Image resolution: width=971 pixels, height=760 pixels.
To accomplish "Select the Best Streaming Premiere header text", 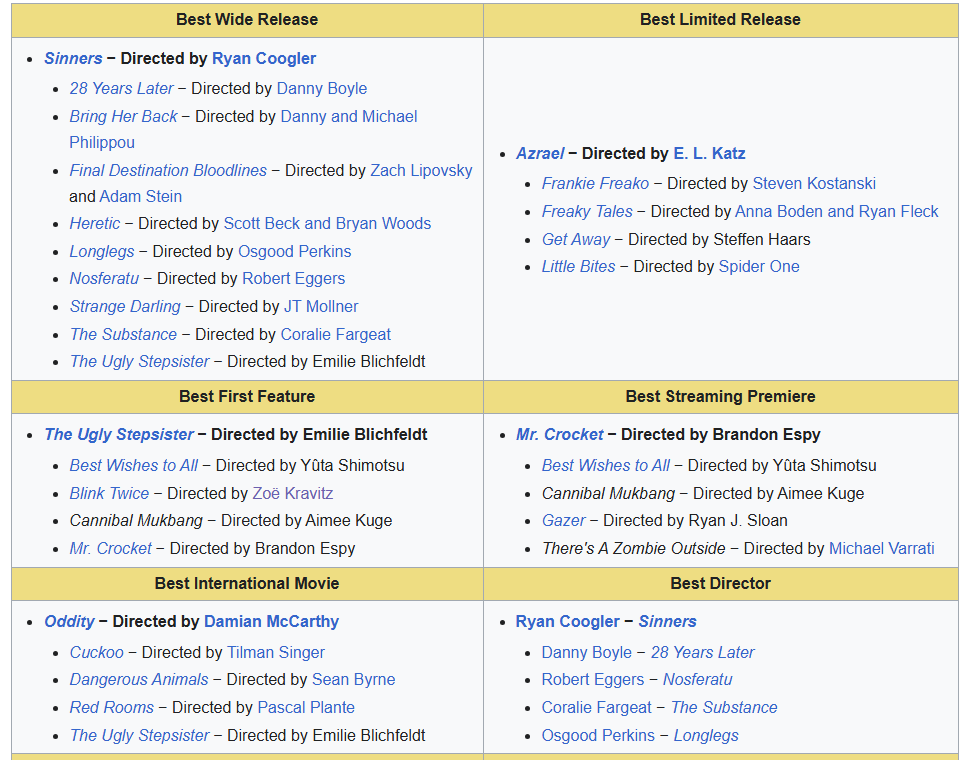I will (720, 396).
